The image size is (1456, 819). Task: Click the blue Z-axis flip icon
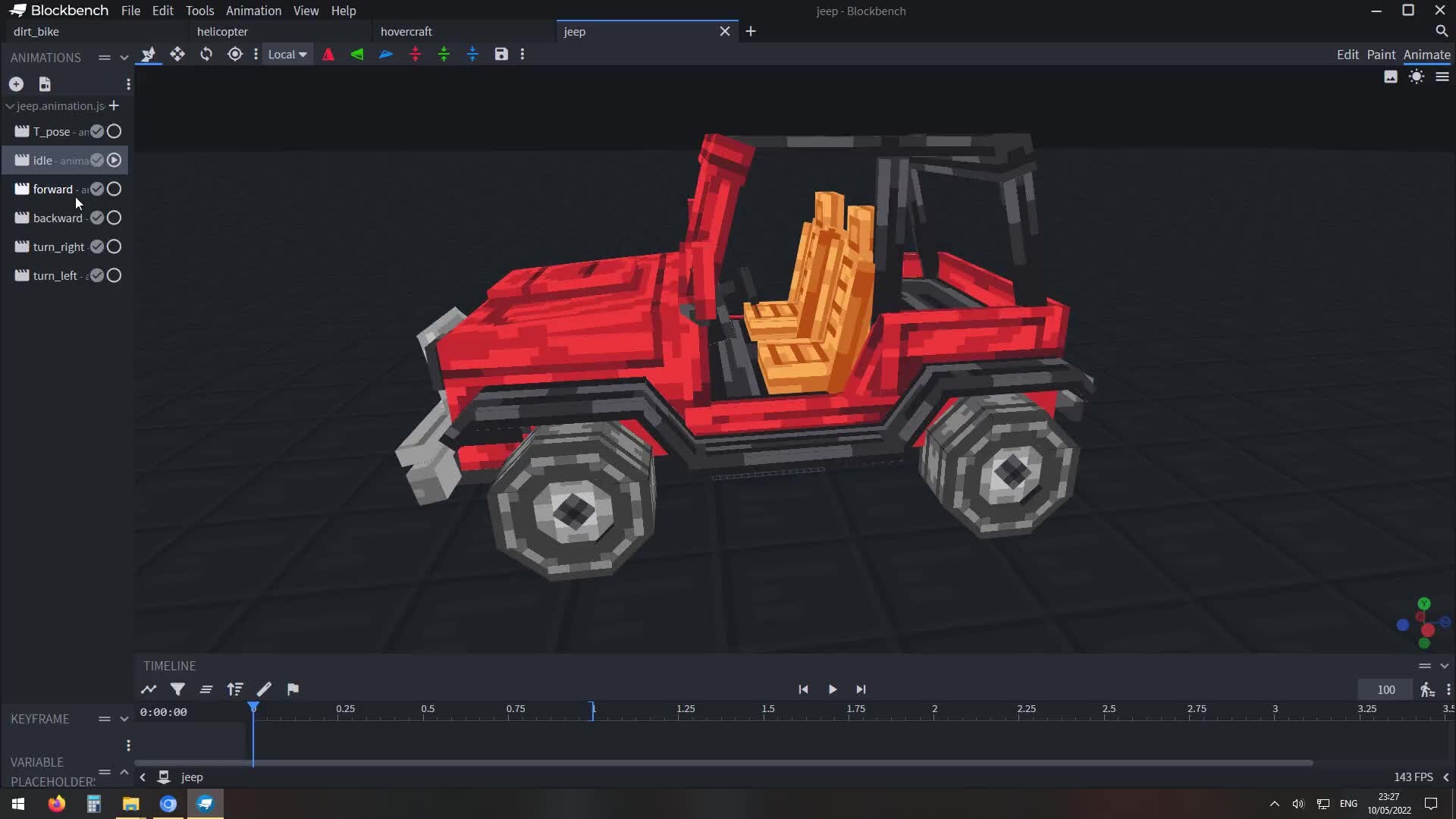point(386,54)
